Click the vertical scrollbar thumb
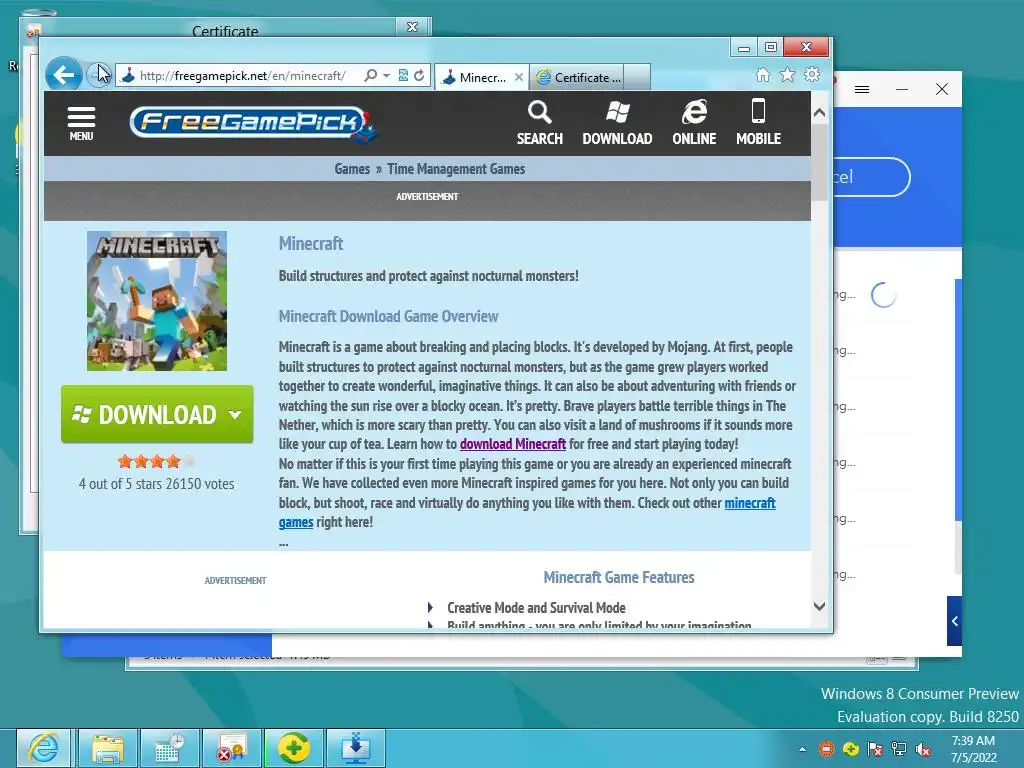Screen dimensions: 1024x768 click(820, 162)
